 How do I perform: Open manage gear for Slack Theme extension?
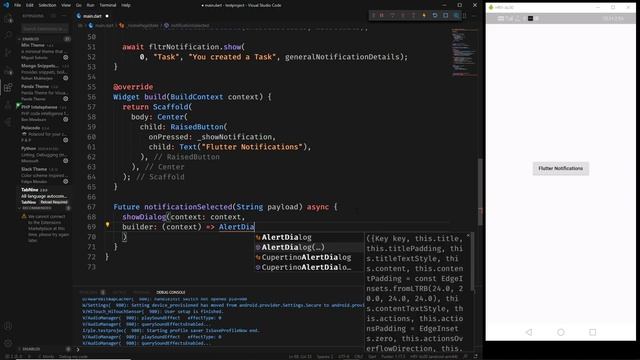pos(65,181)
